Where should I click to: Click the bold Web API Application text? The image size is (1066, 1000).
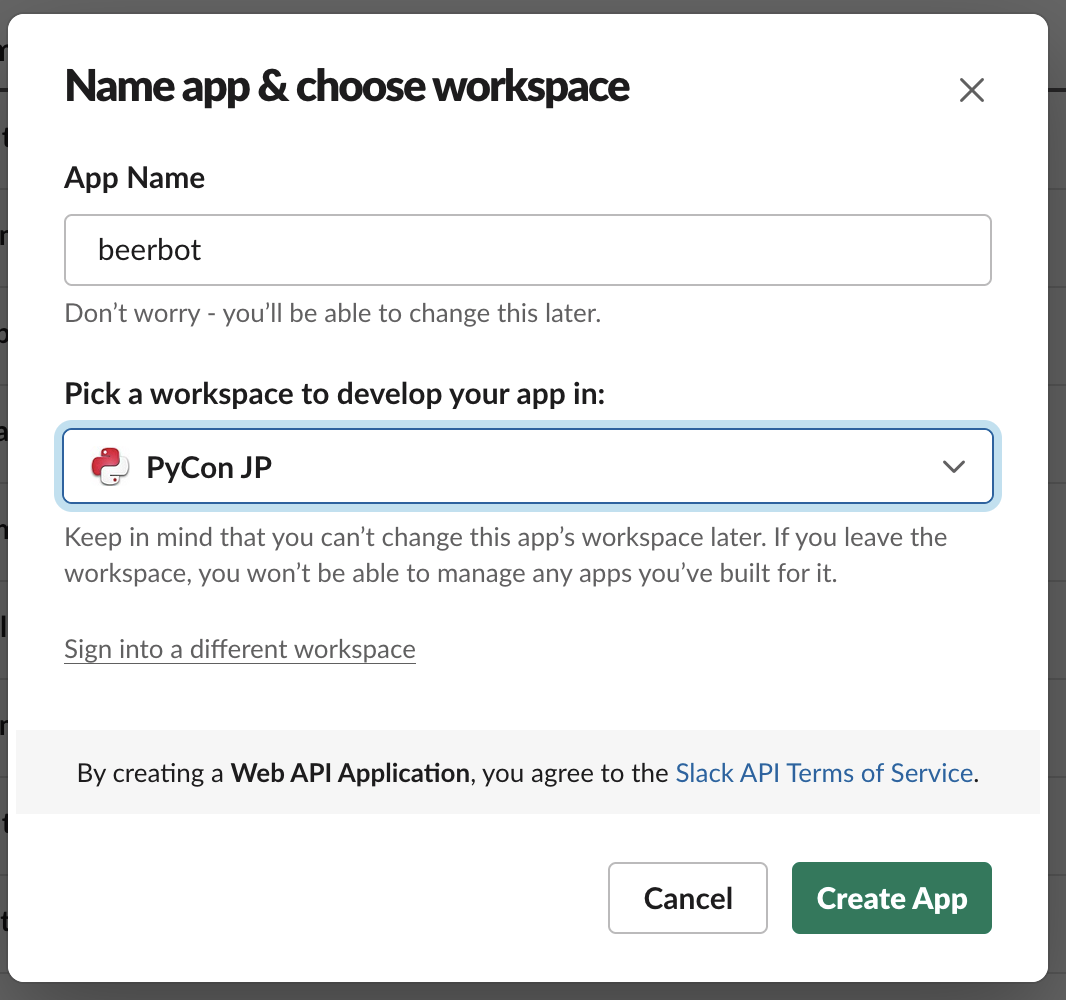[350, 773]
